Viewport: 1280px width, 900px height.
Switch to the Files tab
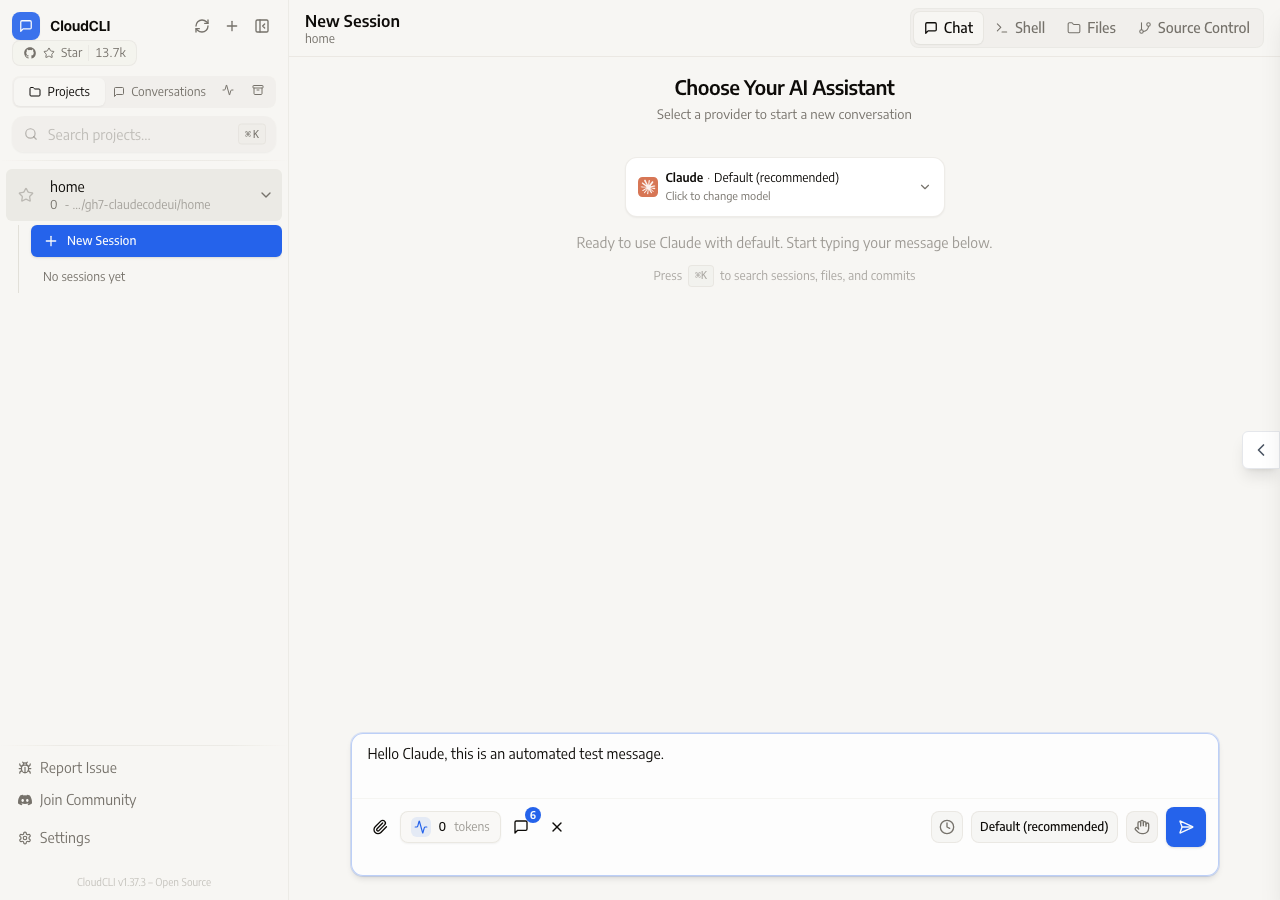pyautogui.click(x=1091, y=28)
